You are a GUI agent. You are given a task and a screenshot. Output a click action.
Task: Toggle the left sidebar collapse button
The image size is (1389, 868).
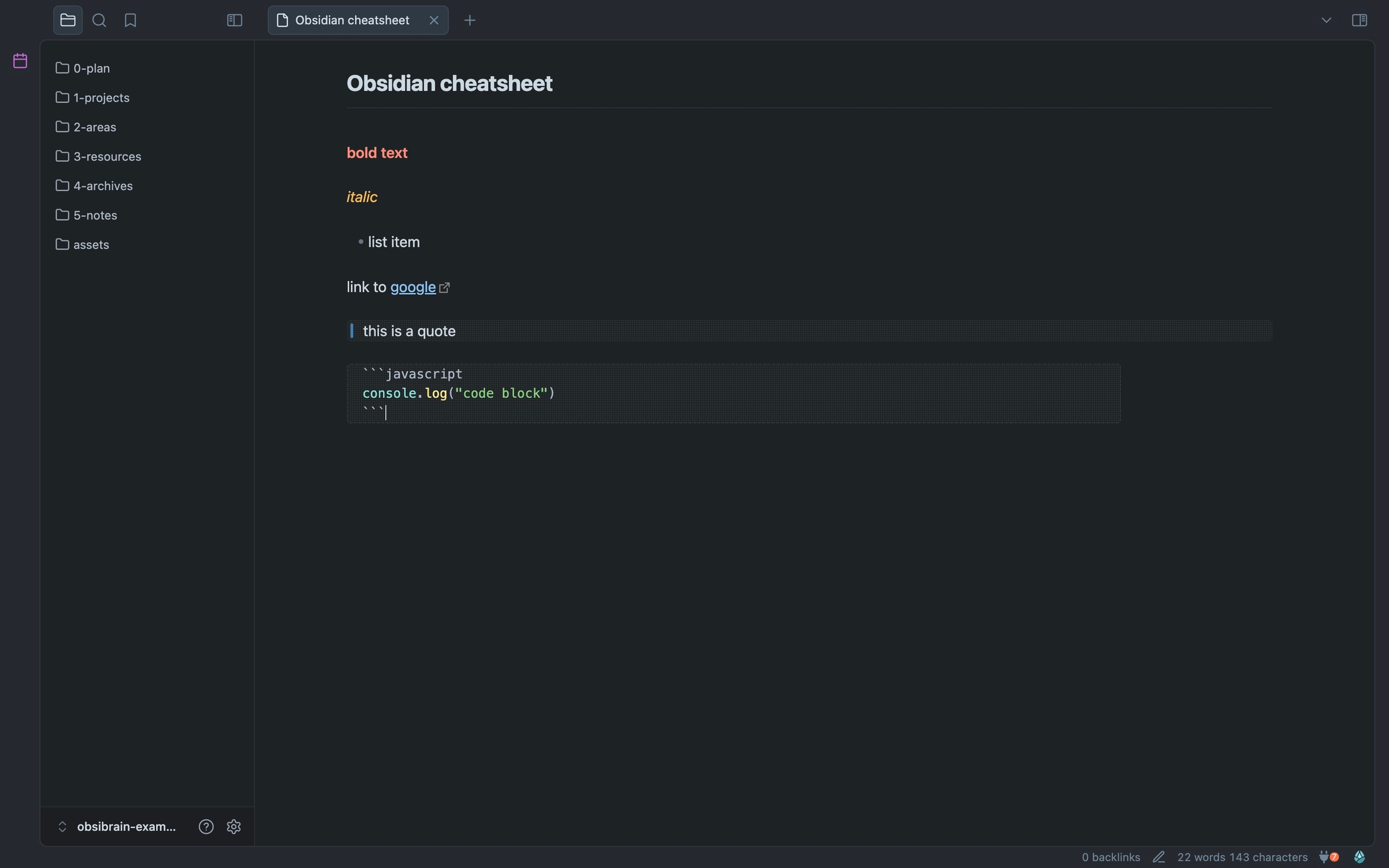pyautogui.click(x=234, y=20)
